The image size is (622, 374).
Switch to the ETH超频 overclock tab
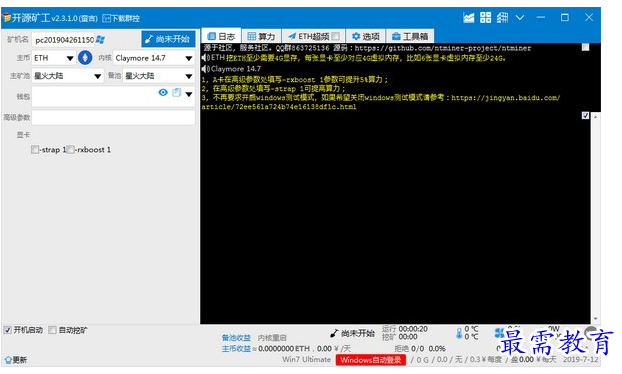[x=313, y=36]
